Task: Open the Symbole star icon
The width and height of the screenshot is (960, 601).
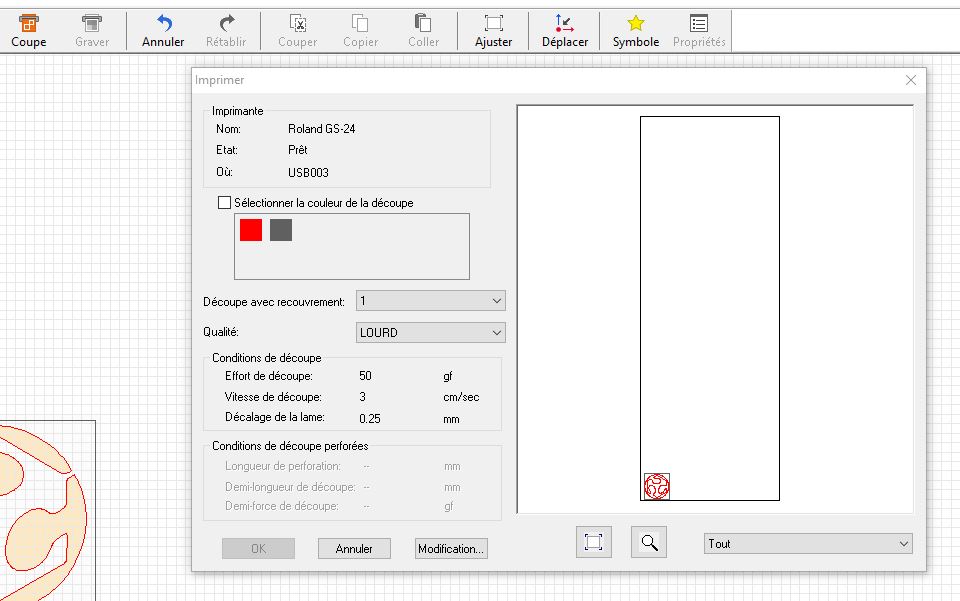Action: 636,24
